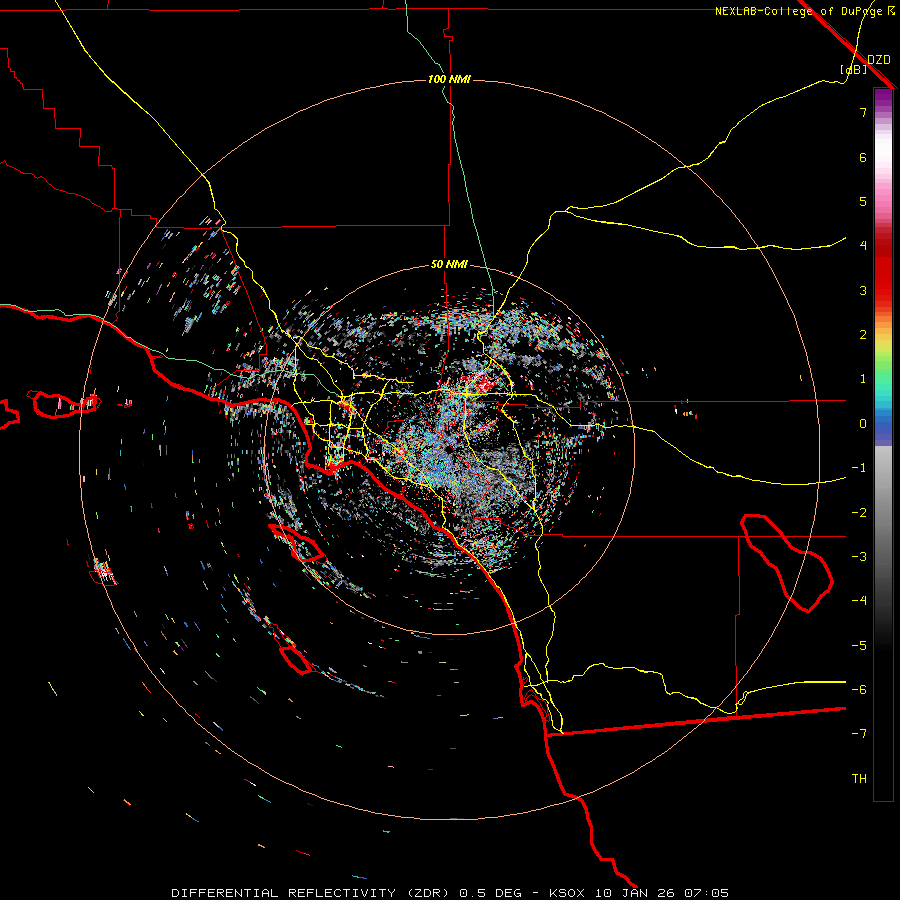Click the dark radar site dot at center
This screenshot has width=900, height=900.
(x=447, y=450)
